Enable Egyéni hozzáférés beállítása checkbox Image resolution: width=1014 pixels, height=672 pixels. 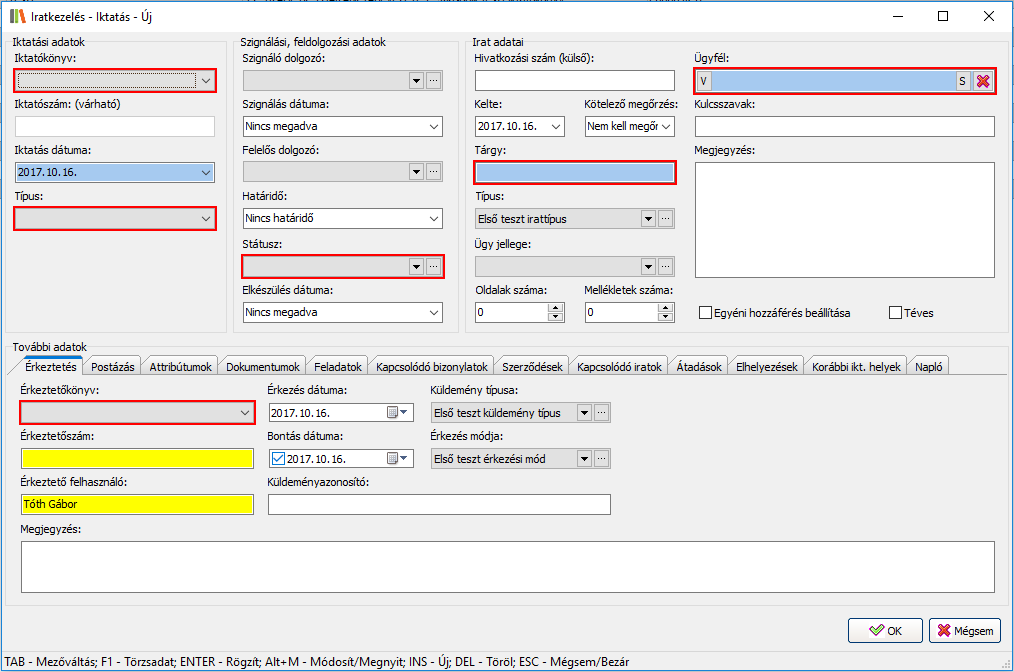click(706, 313)
